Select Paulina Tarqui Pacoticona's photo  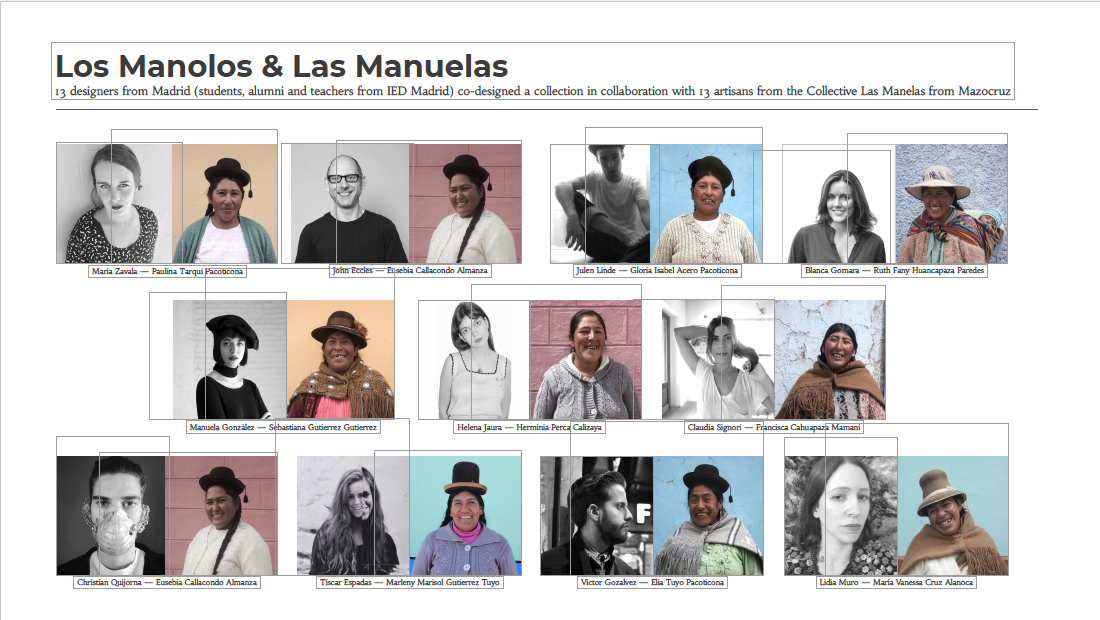click(x=225, y=203)
